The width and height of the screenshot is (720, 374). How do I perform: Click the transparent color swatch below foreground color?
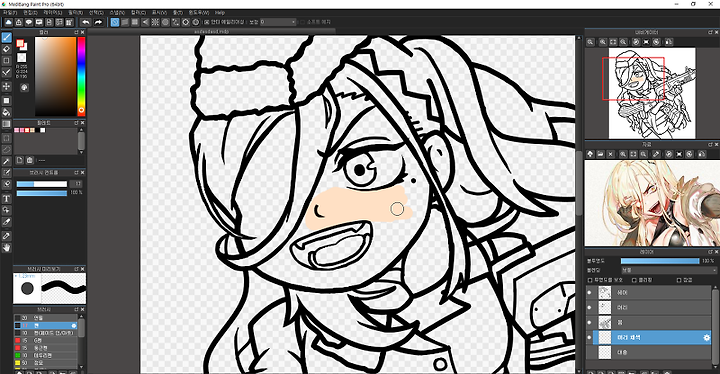(22, 58)
